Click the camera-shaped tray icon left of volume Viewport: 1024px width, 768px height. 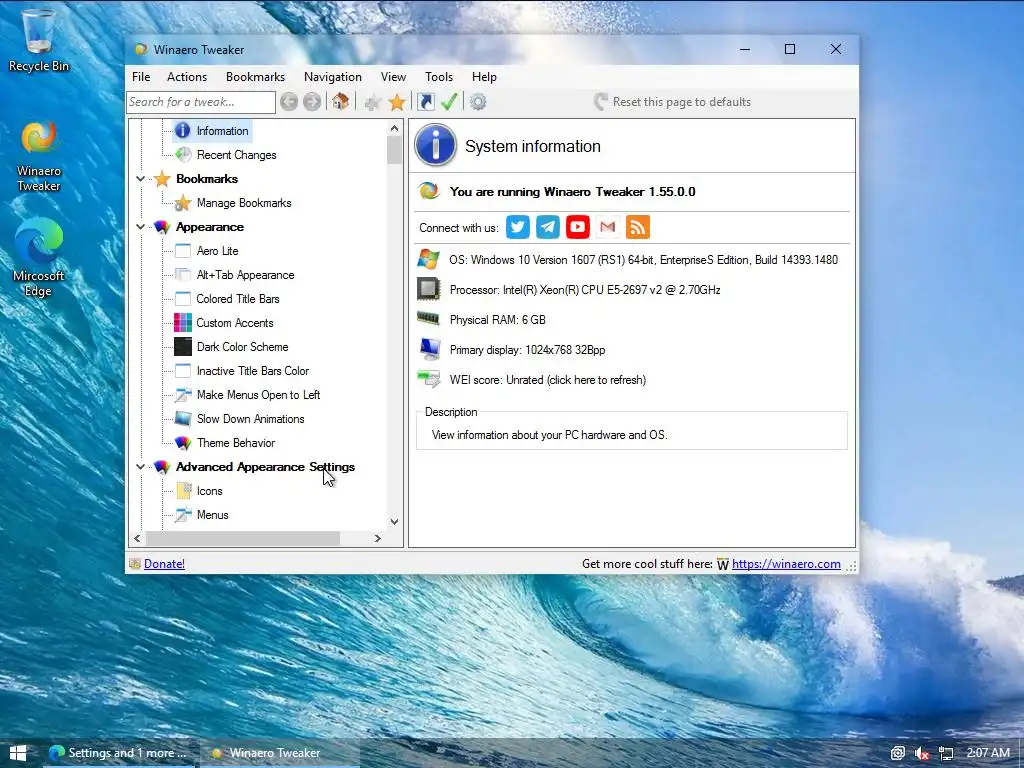[x=898, y=754]
